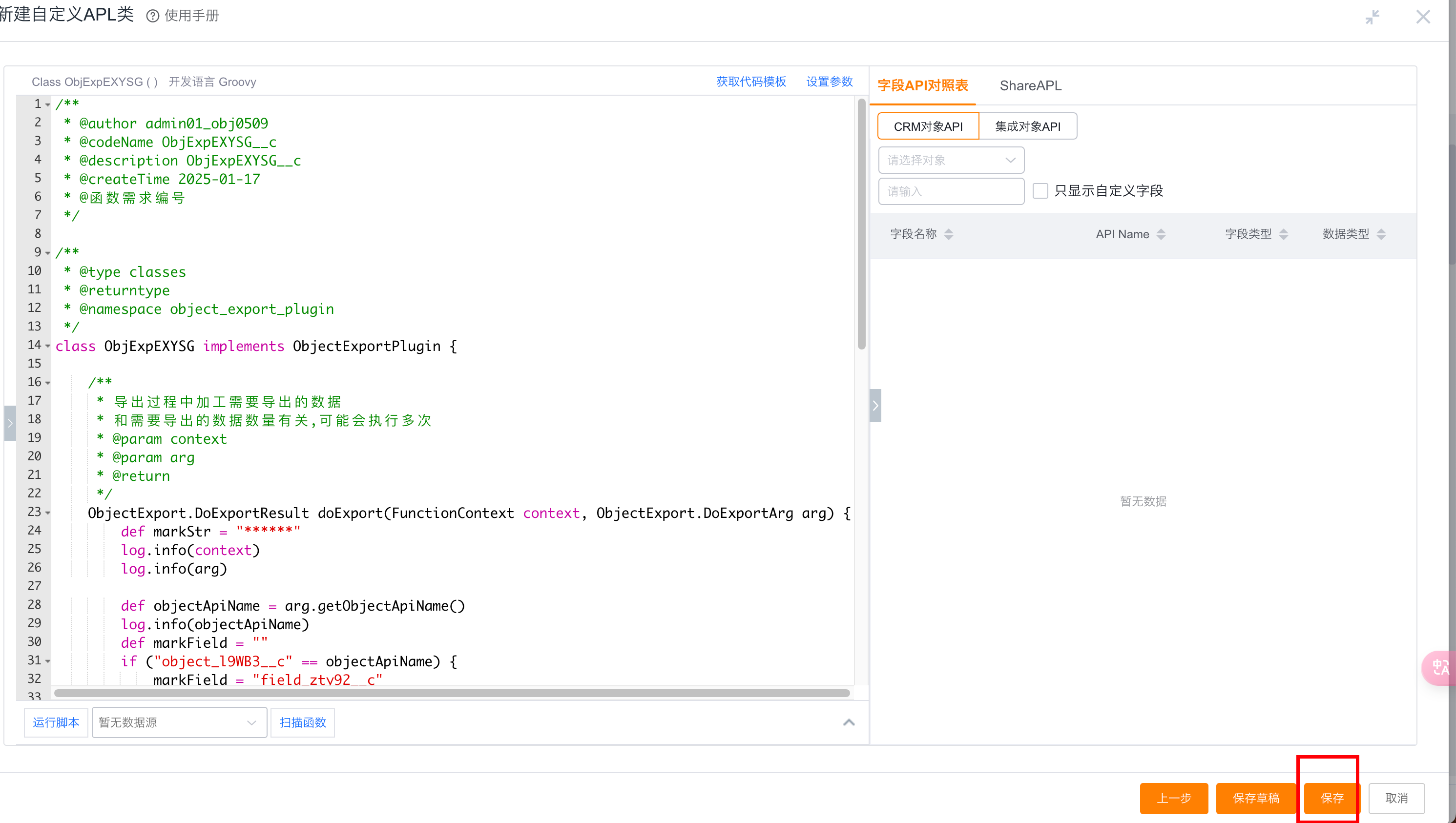
Task: Sort by API Name column arrows
Action: click(x=1161, y=234)
